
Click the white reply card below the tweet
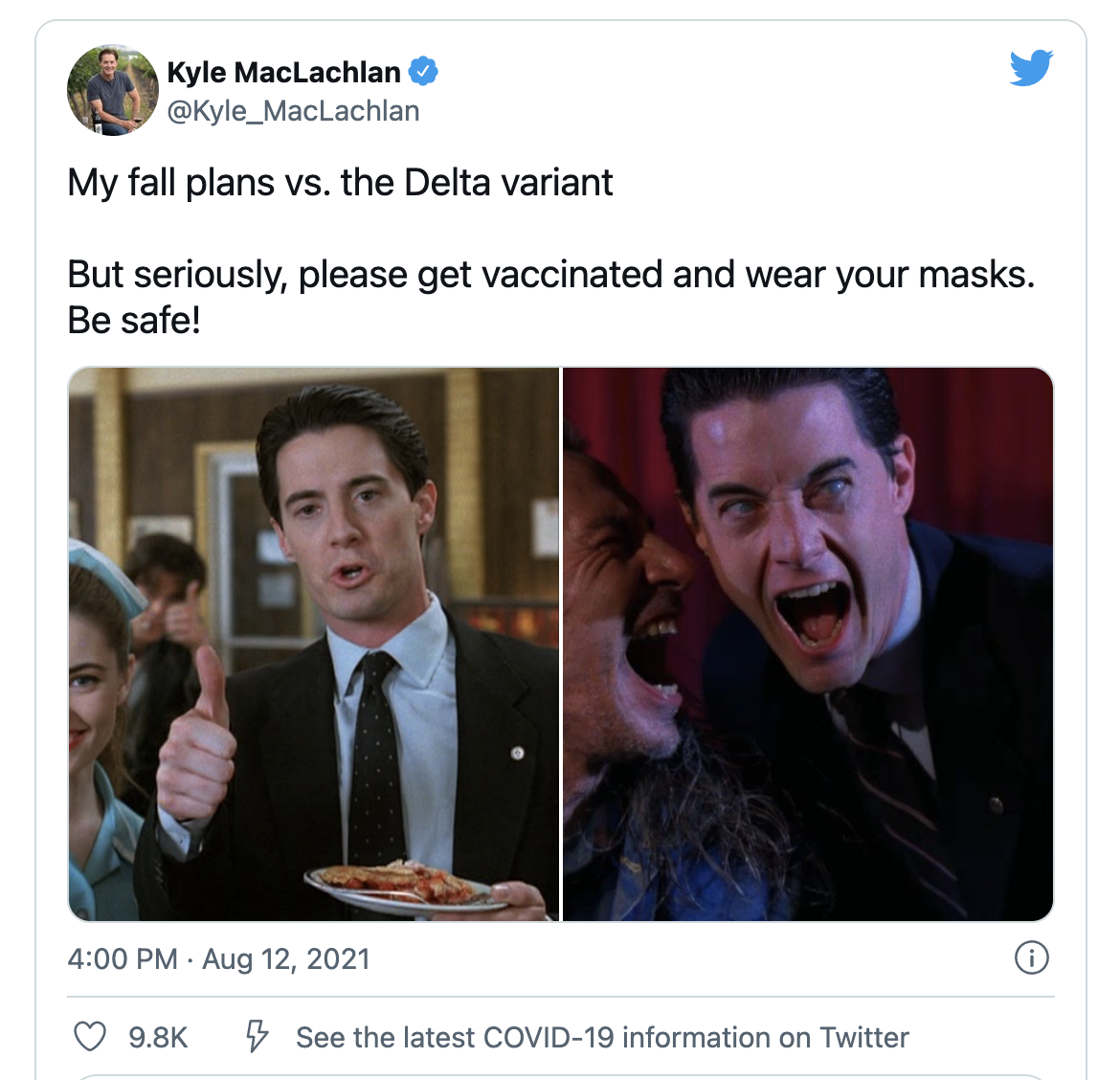point(560,1074)
